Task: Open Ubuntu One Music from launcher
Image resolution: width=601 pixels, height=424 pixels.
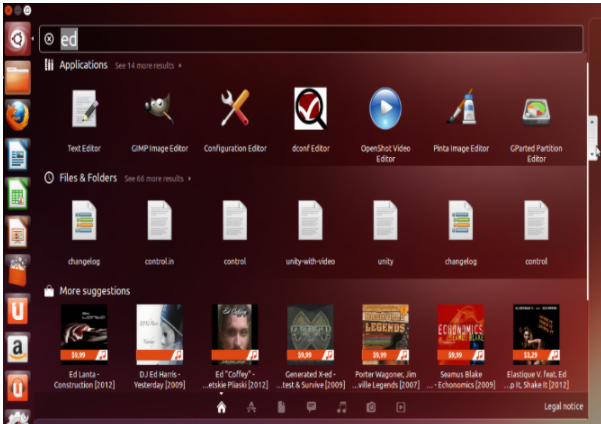Action: [18, 387]
